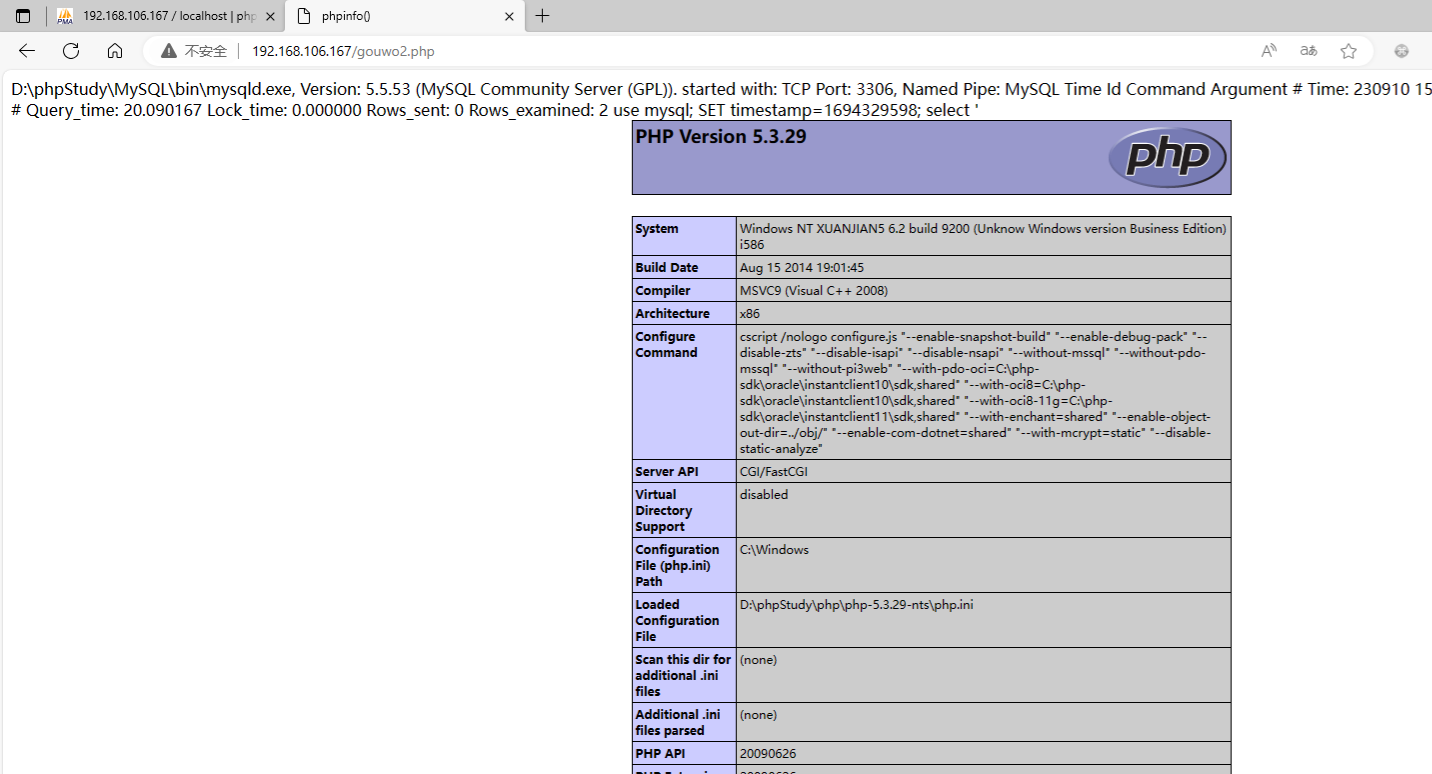Screen dimensions: 1432x774
Task: Click the Loaded Configuration File label
Action: (x=677, y=621)
